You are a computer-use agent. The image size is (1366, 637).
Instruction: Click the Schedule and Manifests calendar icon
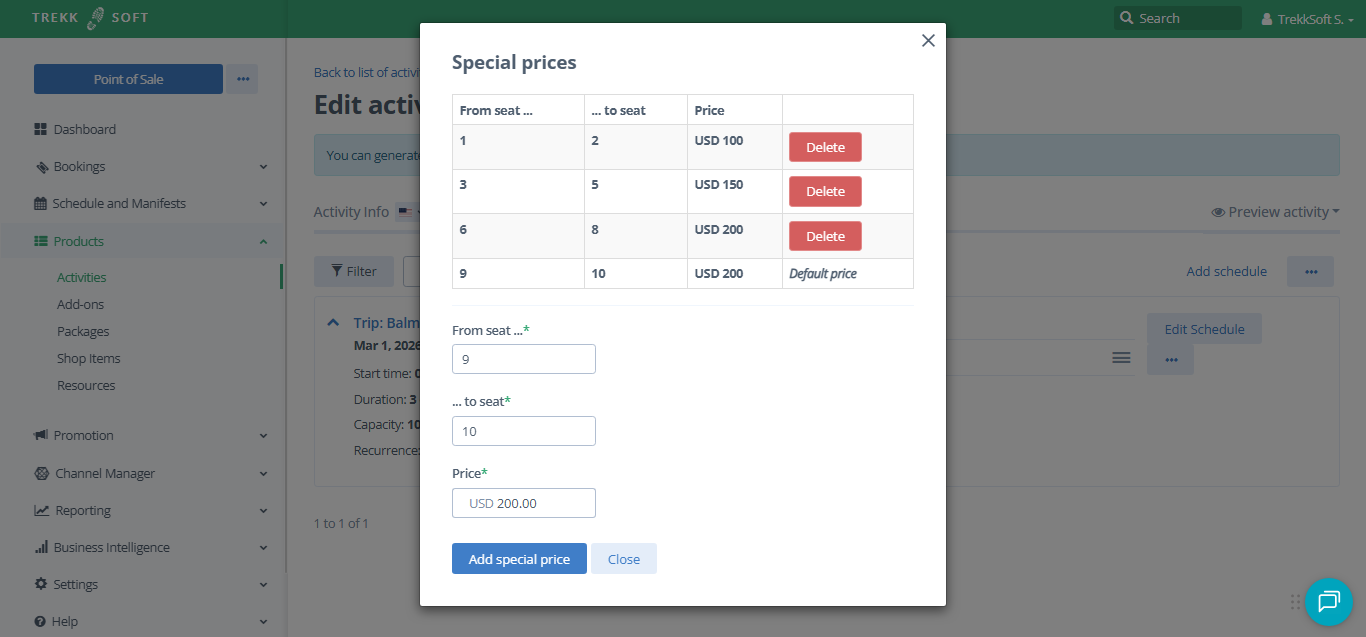pos(41,204)
